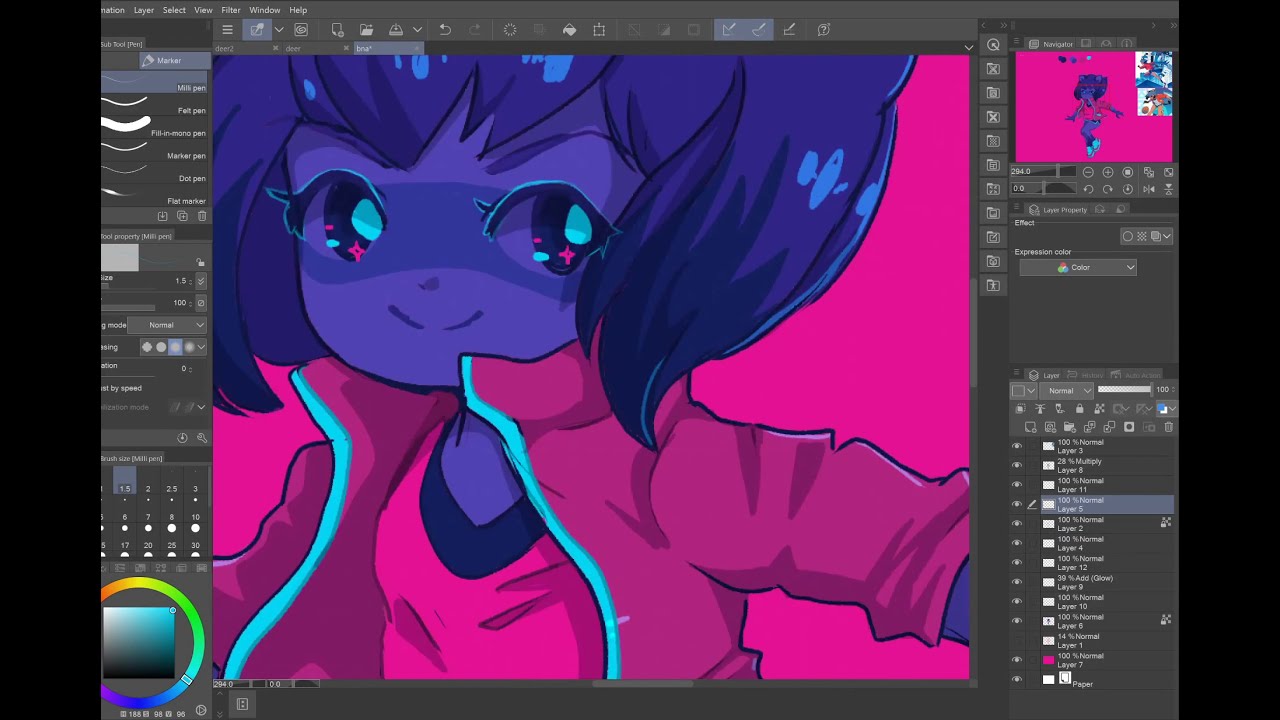Image resolution: width=1280 pixels, height=720 pixels.
Task: Pick a color in the color wheel square
Action: click(x=140, y=642)
